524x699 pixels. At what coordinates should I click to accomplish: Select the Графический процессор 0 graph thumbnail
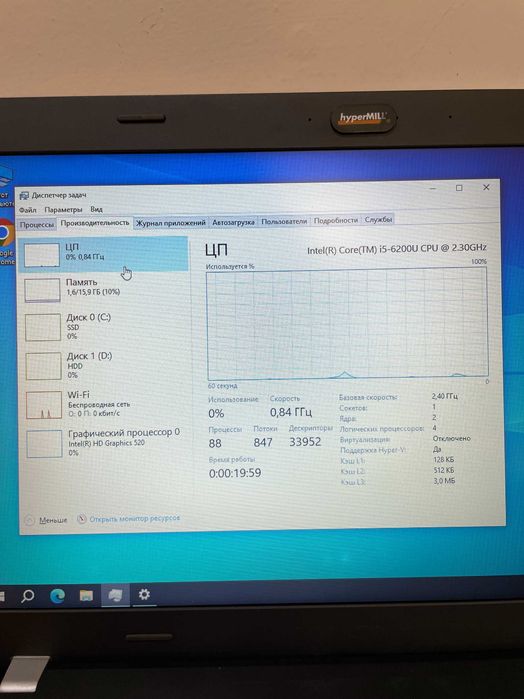coord(44,444)
